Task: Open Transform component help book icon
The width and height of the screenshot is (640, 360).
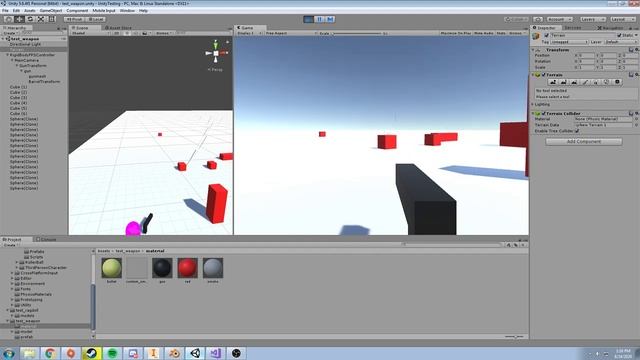Action: point(631,50)
